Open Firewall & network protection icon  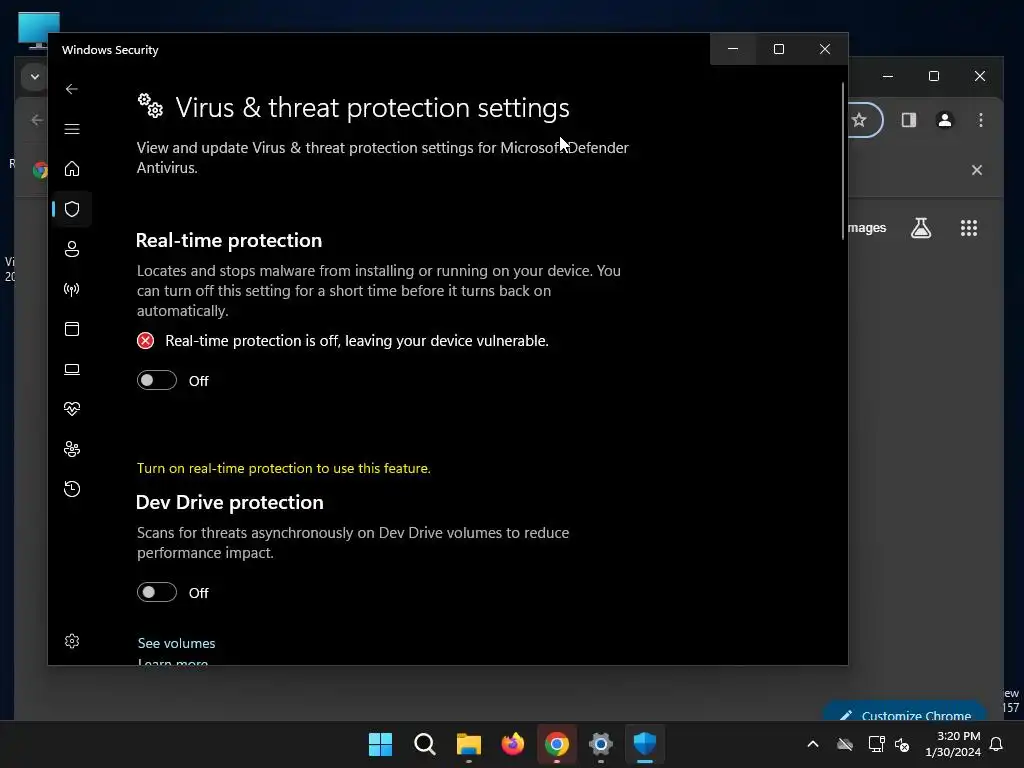(72, 289)
